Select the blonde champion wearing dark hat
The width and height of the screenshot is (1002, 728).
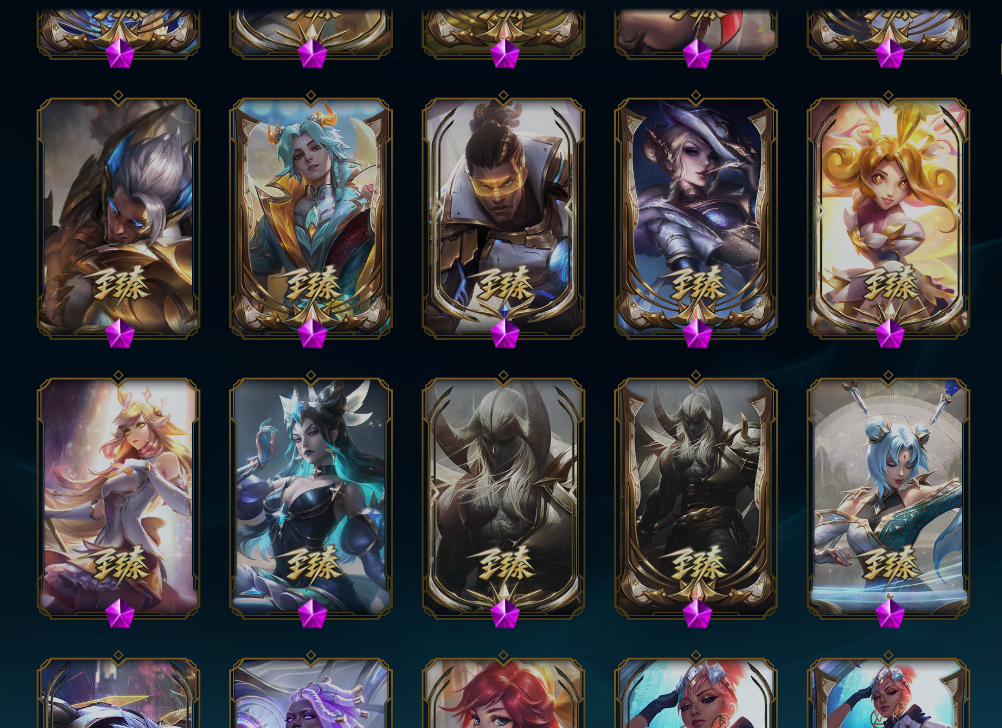696,217
